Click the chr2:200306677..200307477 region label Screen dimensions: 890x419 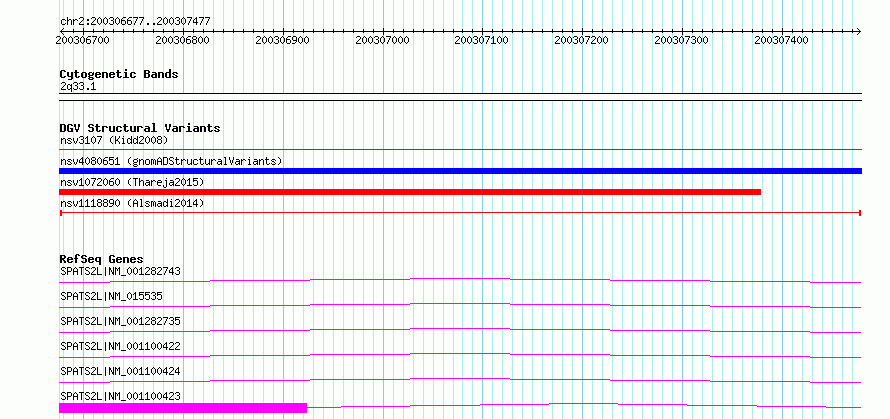point(135,21)
